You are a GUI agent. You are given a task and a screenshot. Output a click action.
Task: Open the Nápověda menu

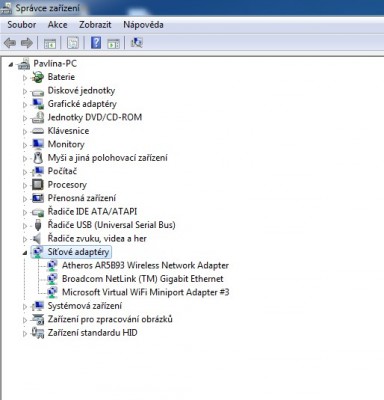[x=143, y=25]
